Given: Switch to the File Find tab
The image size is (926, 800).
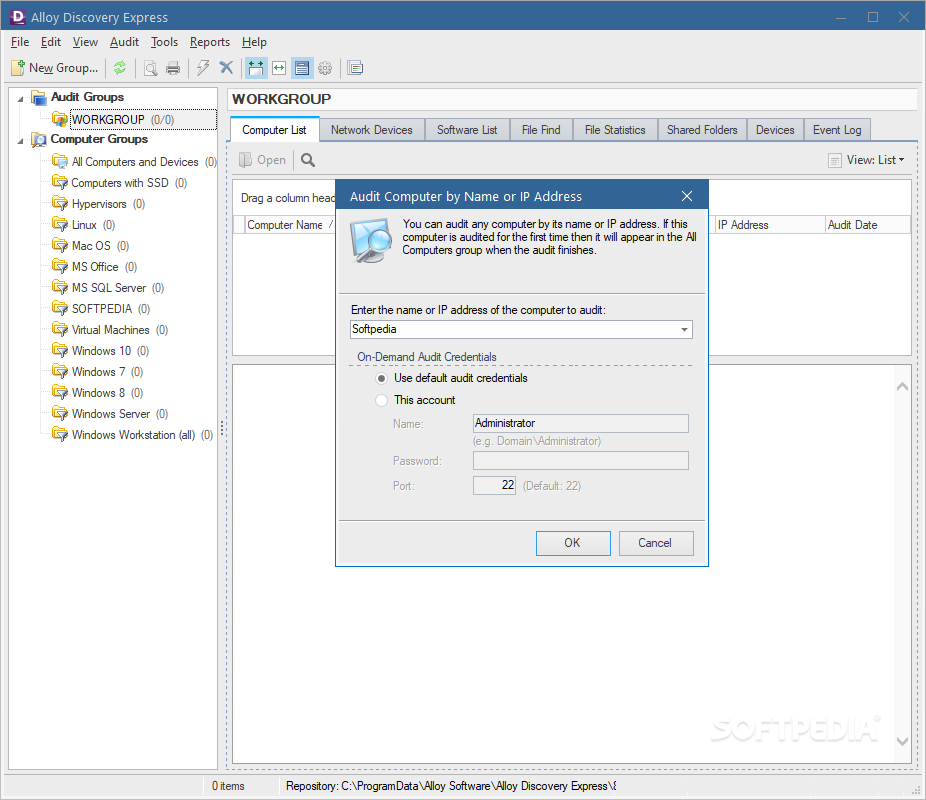Looking at the screenshot, I should (x=541, y=130).
